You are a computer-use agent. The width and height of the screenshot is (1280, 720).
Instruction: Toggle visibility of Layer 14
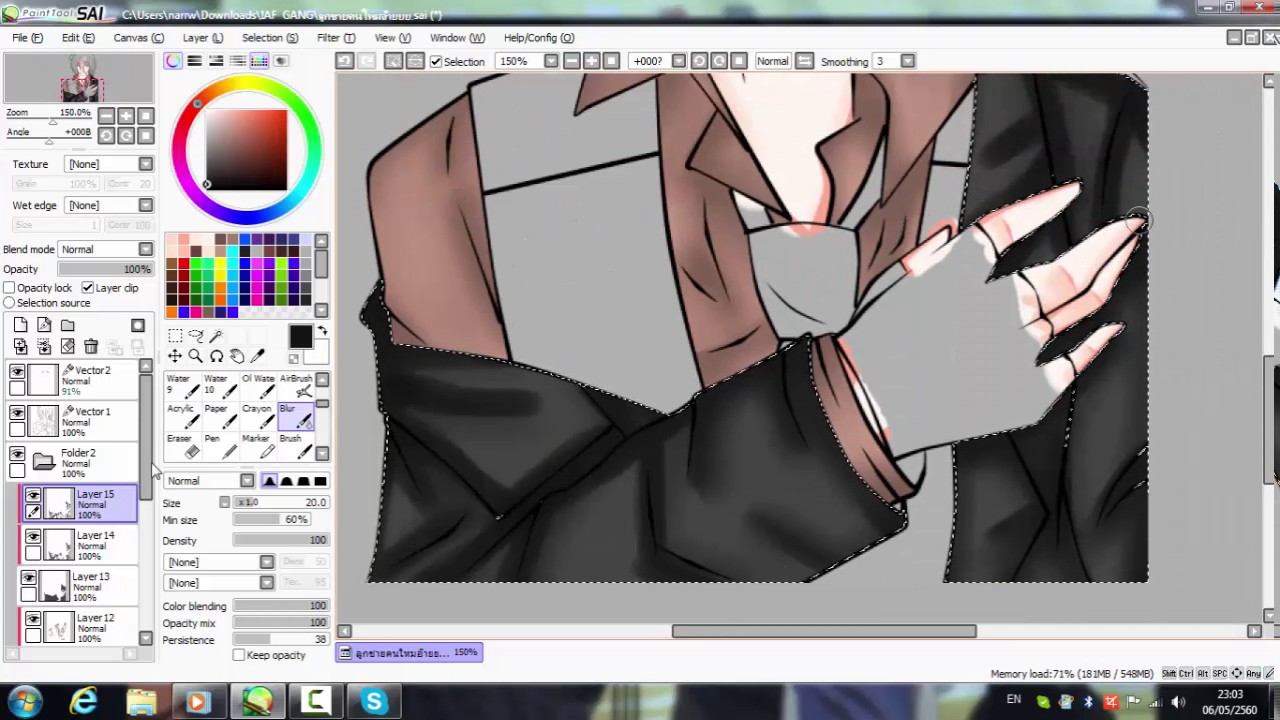point(33,537)
